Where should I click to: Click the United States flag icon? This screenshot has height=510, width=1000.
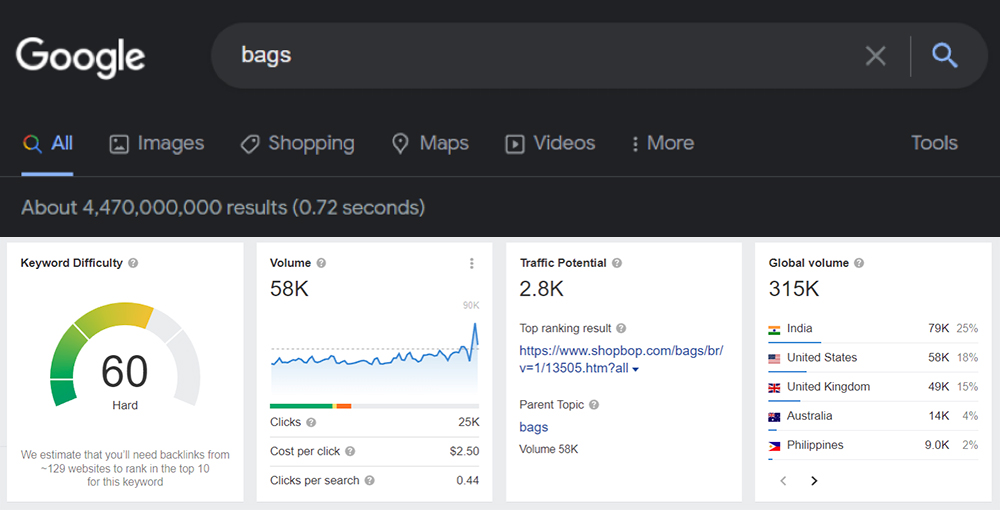[x=774, y=359]
